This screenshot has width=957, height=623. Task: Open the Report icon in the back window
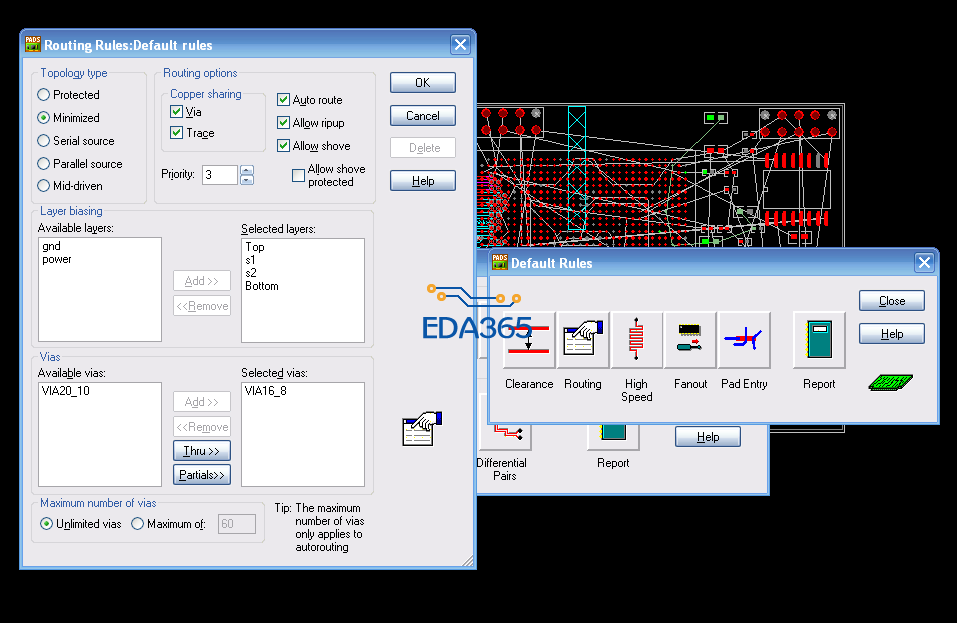coord(613,436)
